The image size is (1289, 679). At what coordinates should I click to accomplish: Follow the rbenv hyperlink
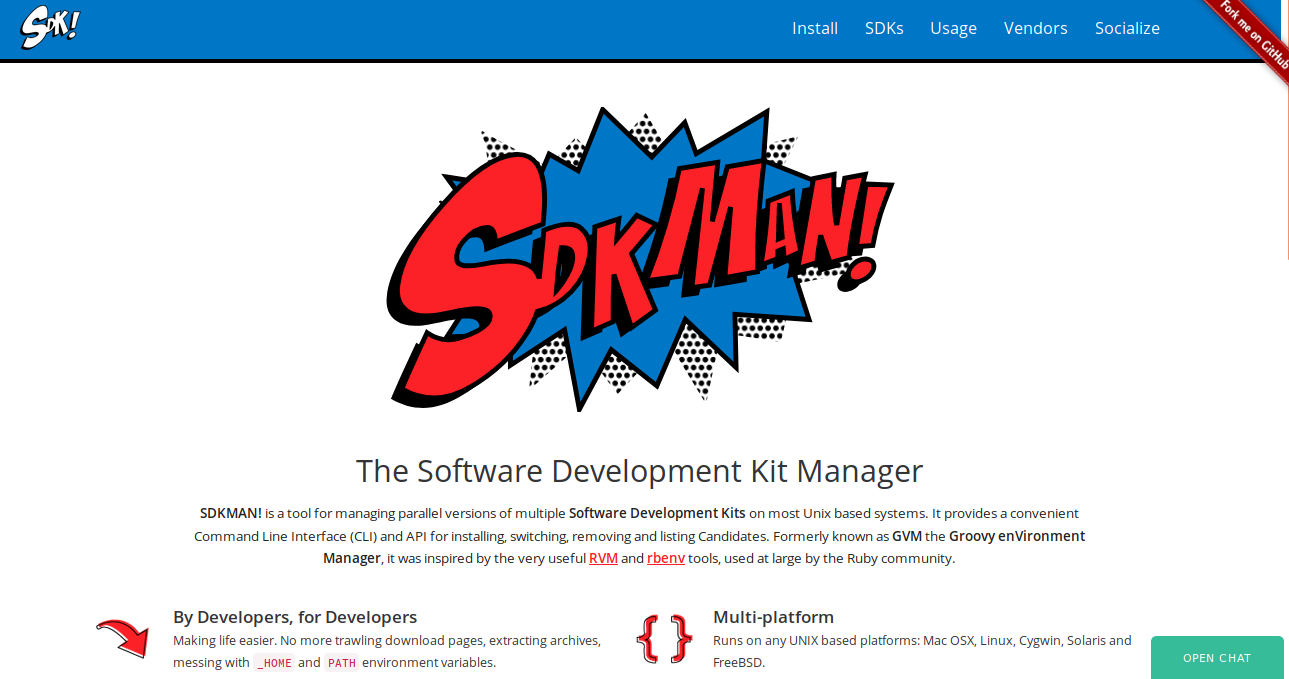[x=666, y=558]
